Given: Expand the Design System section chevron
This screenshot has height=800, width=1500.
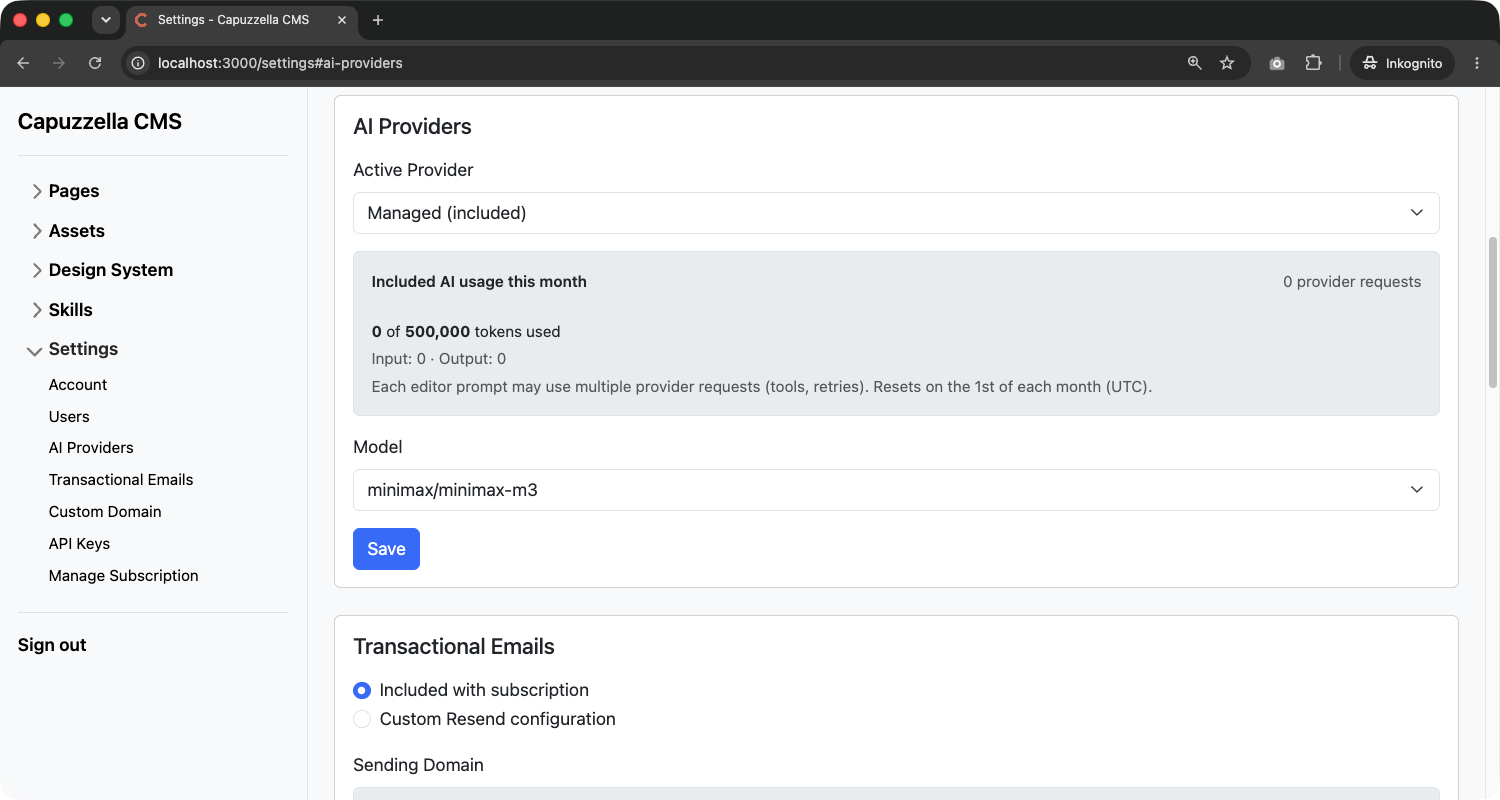Looking at the screenshot, I should click(x=37, y=270).
